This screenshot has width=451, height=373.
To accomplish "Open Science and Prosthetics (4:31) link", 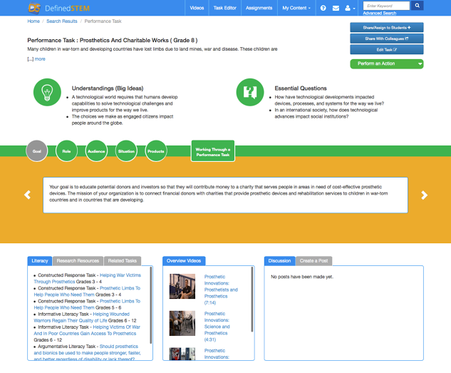I will point(217,327).
